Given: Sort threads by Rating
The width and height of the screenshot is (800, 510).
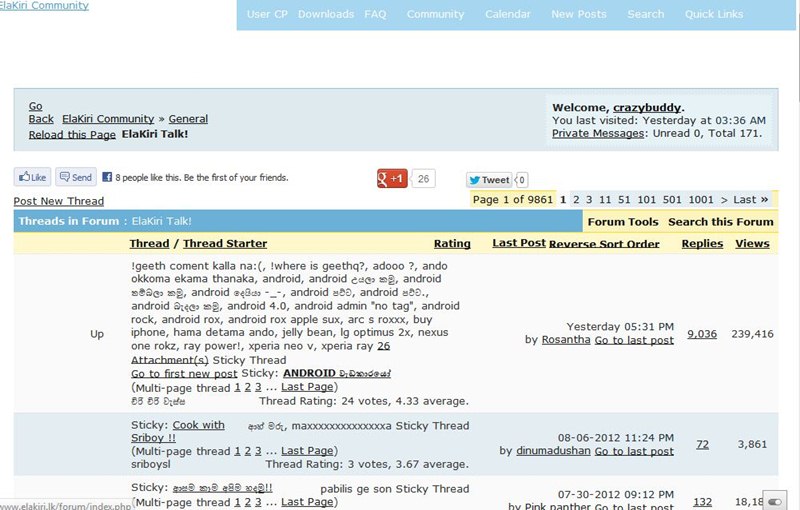Looking at the screenshot, I should 452,244.
